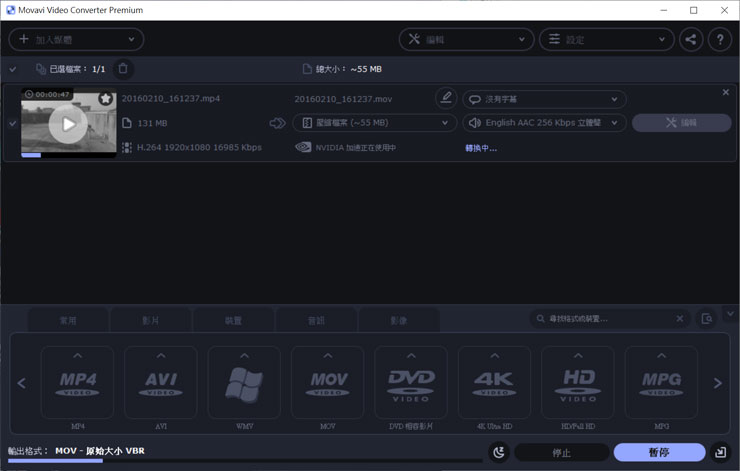Switch to the 影像 images tab
Image resolution: width=740 pixels, height=471 pixels.
tap(399, 320)
